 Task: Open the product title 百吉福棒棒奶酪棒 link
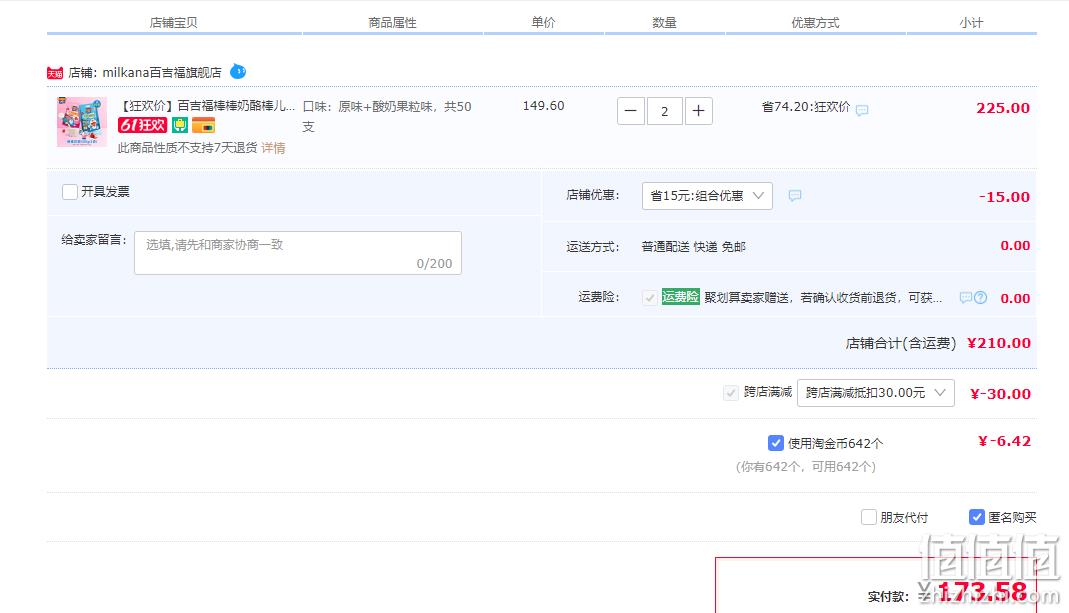click(207, 106)
